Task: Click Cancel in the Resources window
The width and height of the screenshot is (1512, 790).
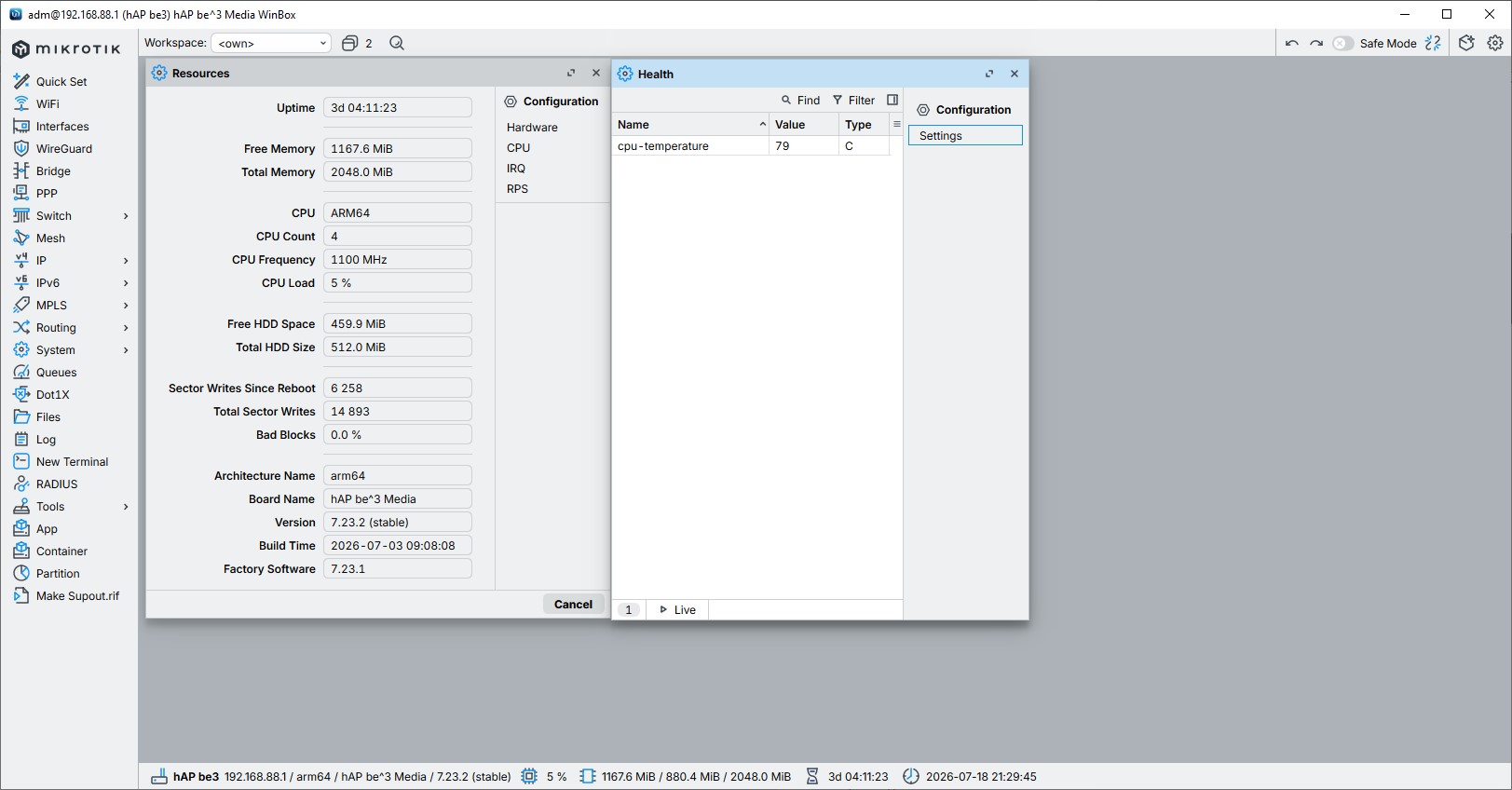Action: coord(573,604)
